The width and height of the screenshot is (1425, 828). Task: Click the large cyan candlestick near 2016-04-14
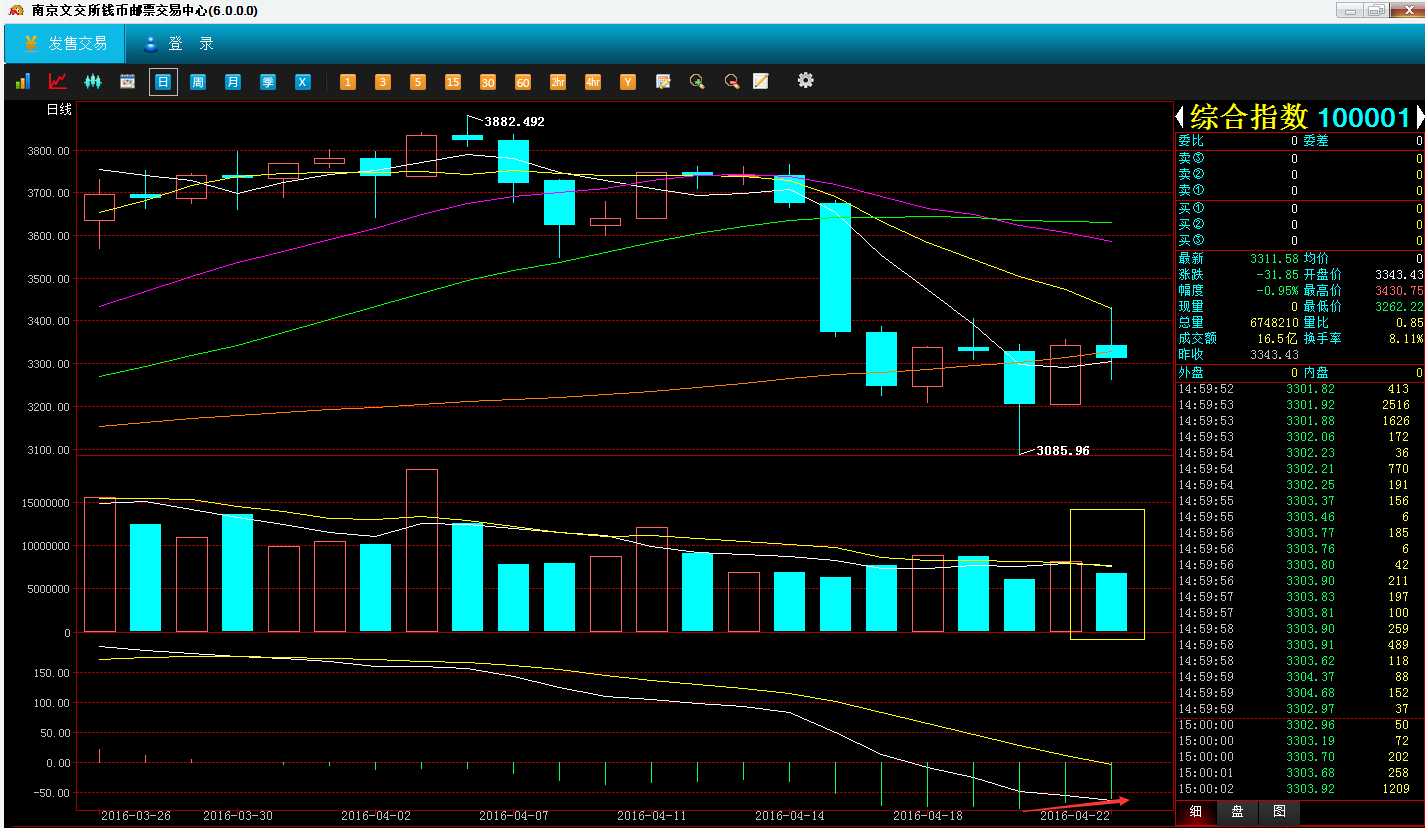835,267
